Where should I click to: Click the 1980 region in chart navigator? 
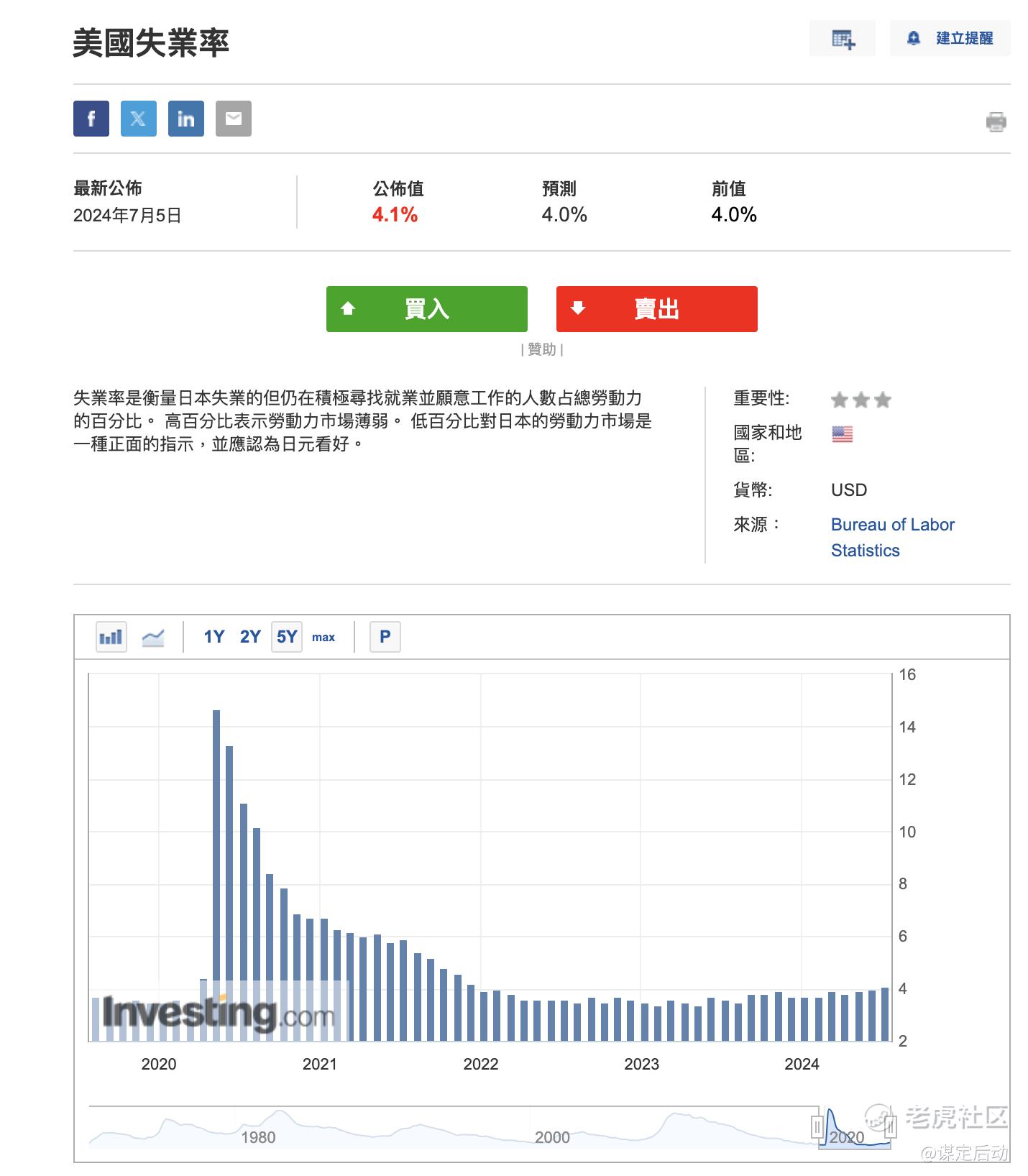coord(258,1137)
